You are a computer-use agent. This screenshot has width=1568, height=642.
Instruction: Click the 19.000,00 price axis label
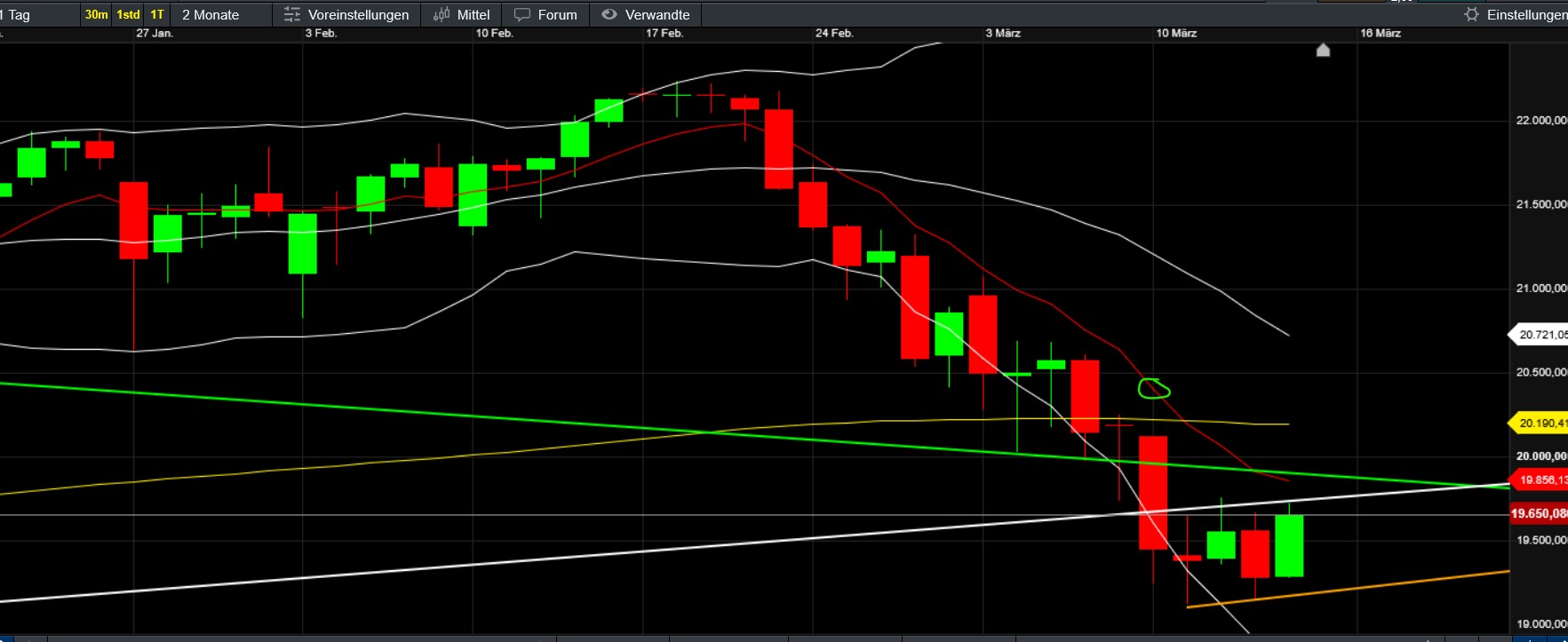tap(1541, 624)
